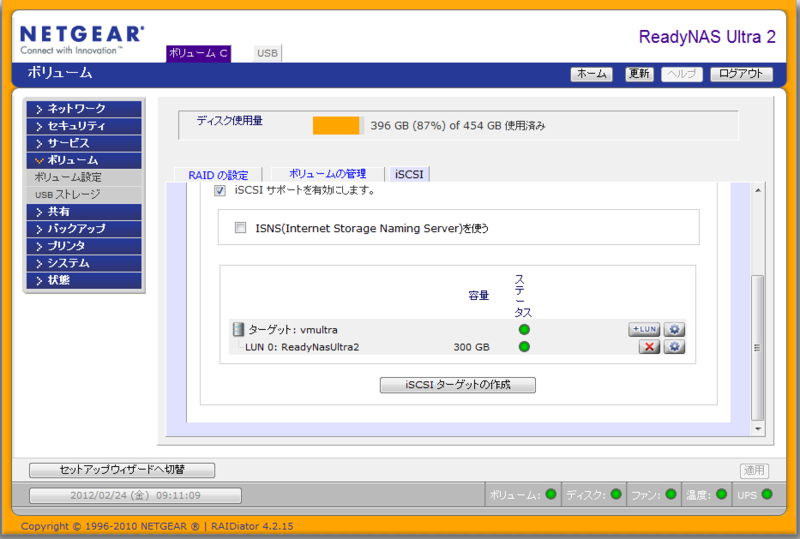Click the ディスク status LED in footer
The image size is (800, 539).
point(616,494)
